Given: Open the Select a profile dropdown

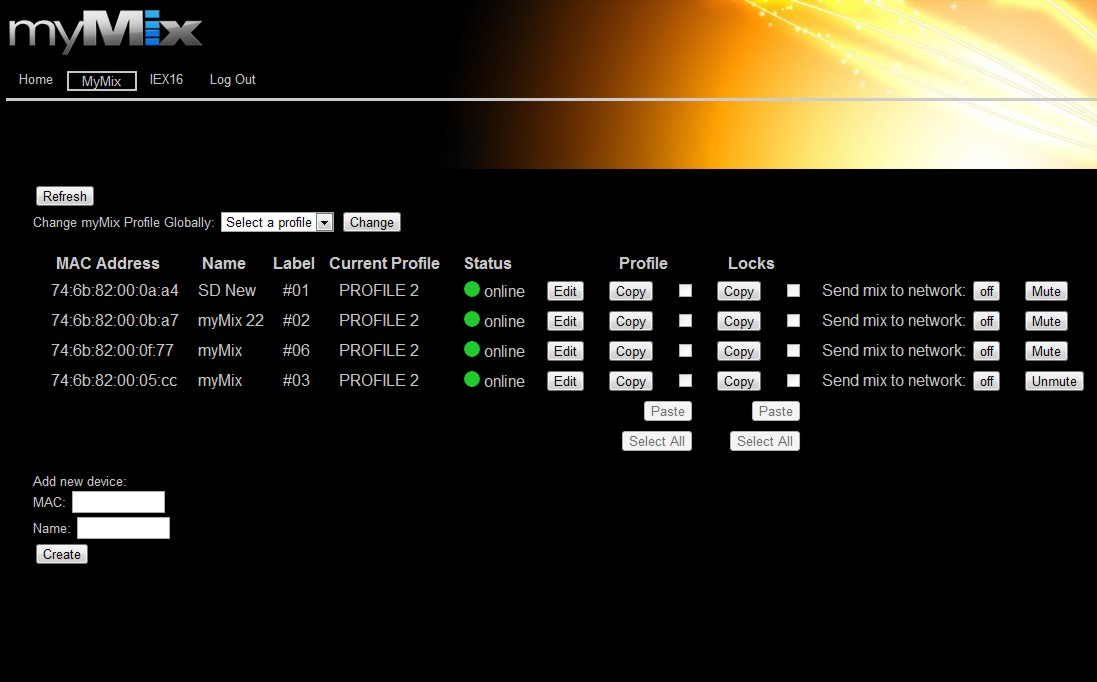Looking at the screenshot, I should point(277,222).
